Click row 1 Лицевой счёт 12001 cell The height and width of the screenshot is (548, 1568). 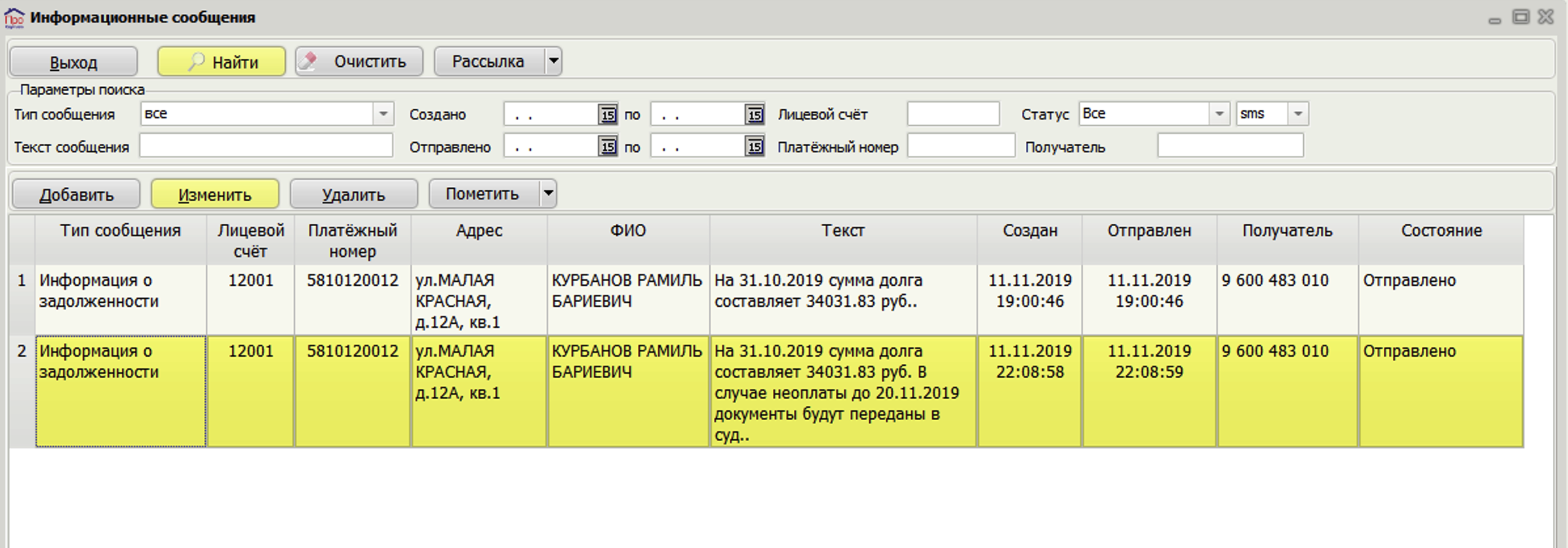point(250,300)
